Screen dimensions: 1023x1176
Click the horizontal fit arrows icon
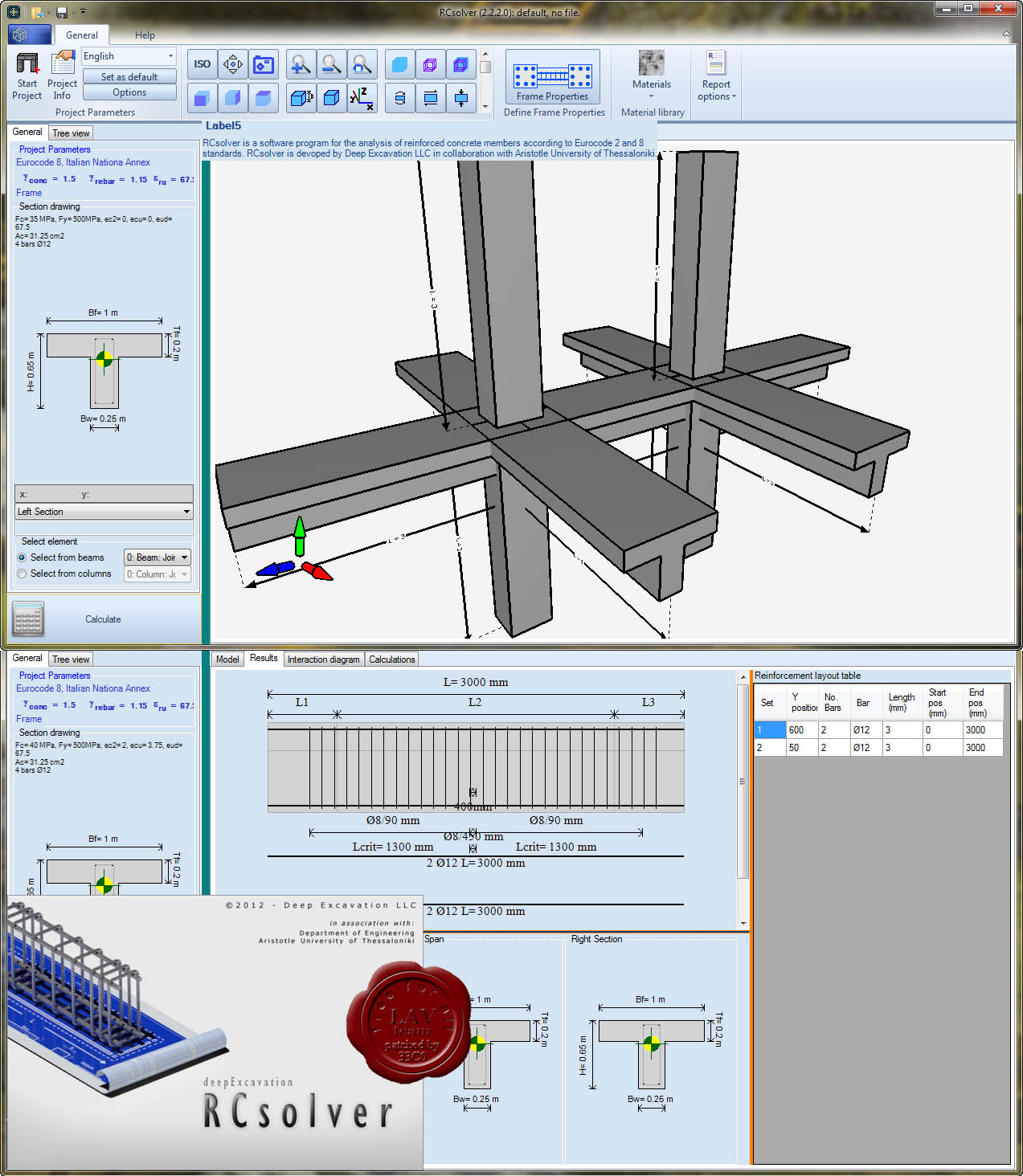tap(430, 98)
